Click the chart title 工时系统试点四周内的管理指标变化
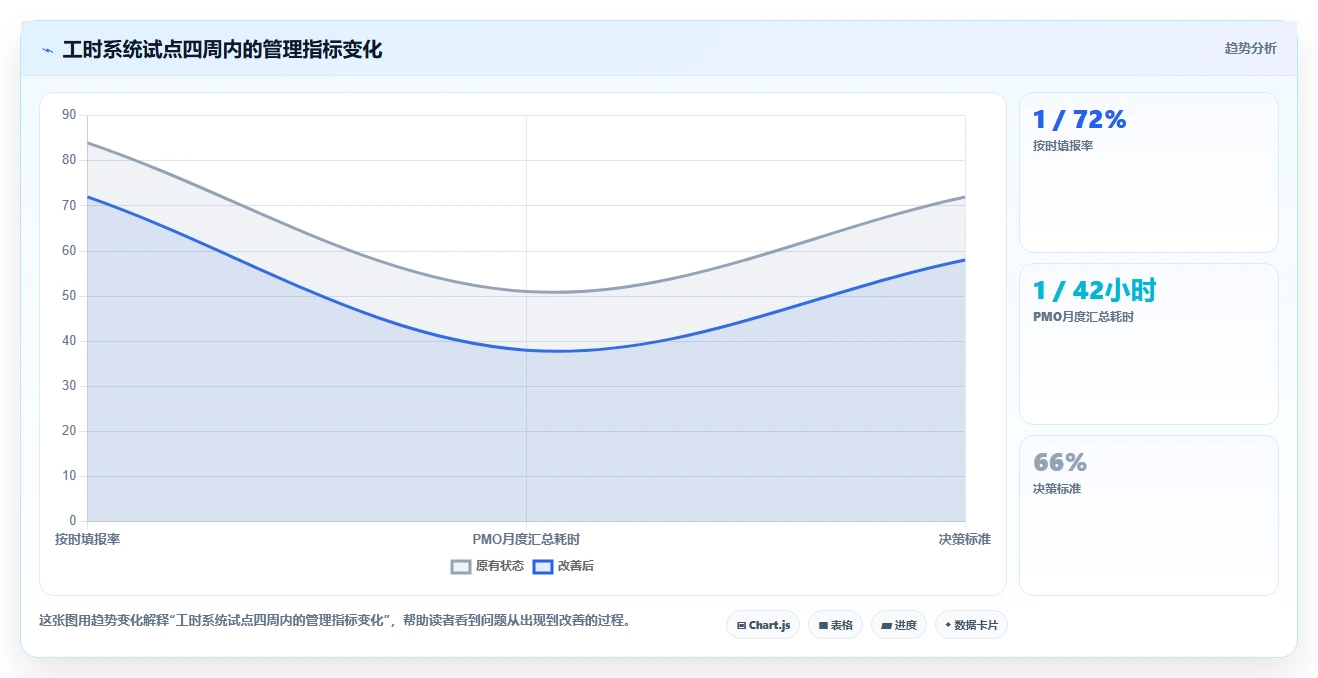Viewport: 1318px width, 678px height. point(222,50)
